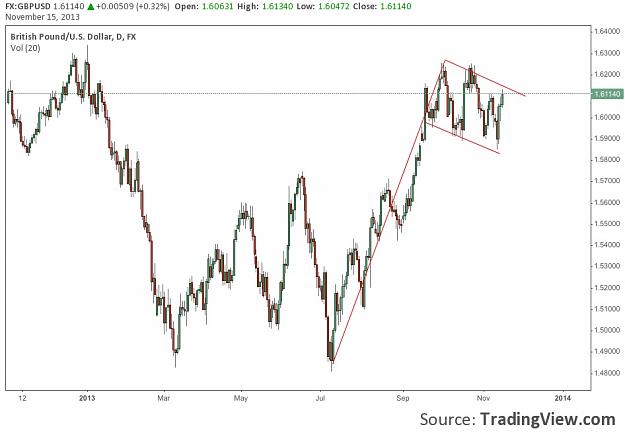Click the Nov time axis label
The width and height of the screenshot is (625, 437).
click(x=483, y=398)
